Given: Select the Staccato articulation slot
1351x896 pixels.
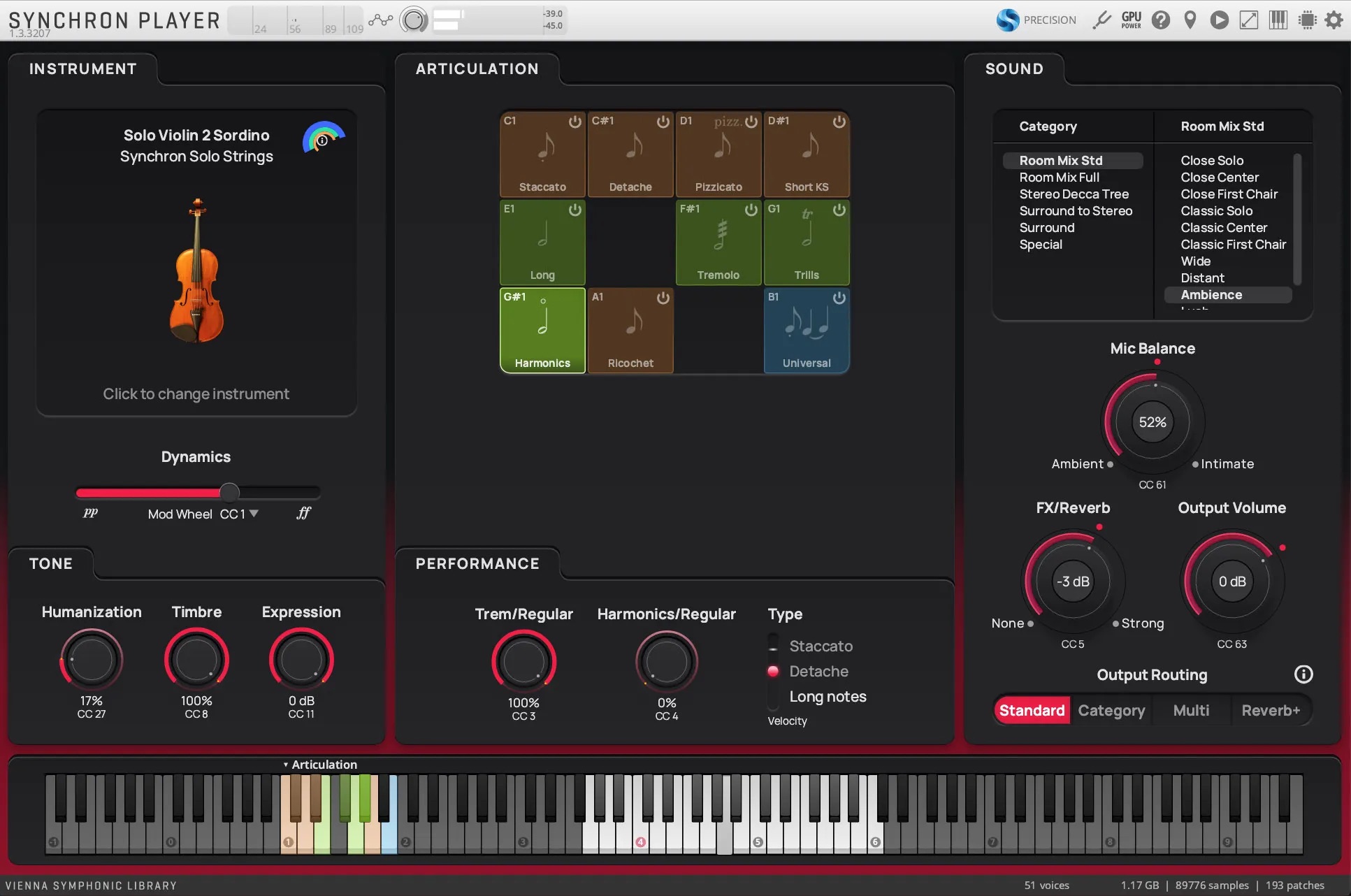Looking at the screenshot, I should pos(542,154).
